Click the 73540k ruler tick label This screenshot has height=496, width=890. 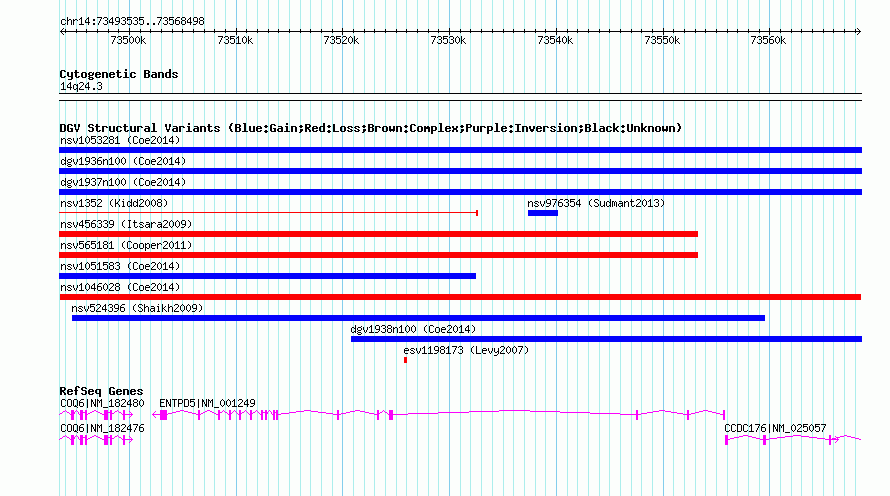(555, 40)
